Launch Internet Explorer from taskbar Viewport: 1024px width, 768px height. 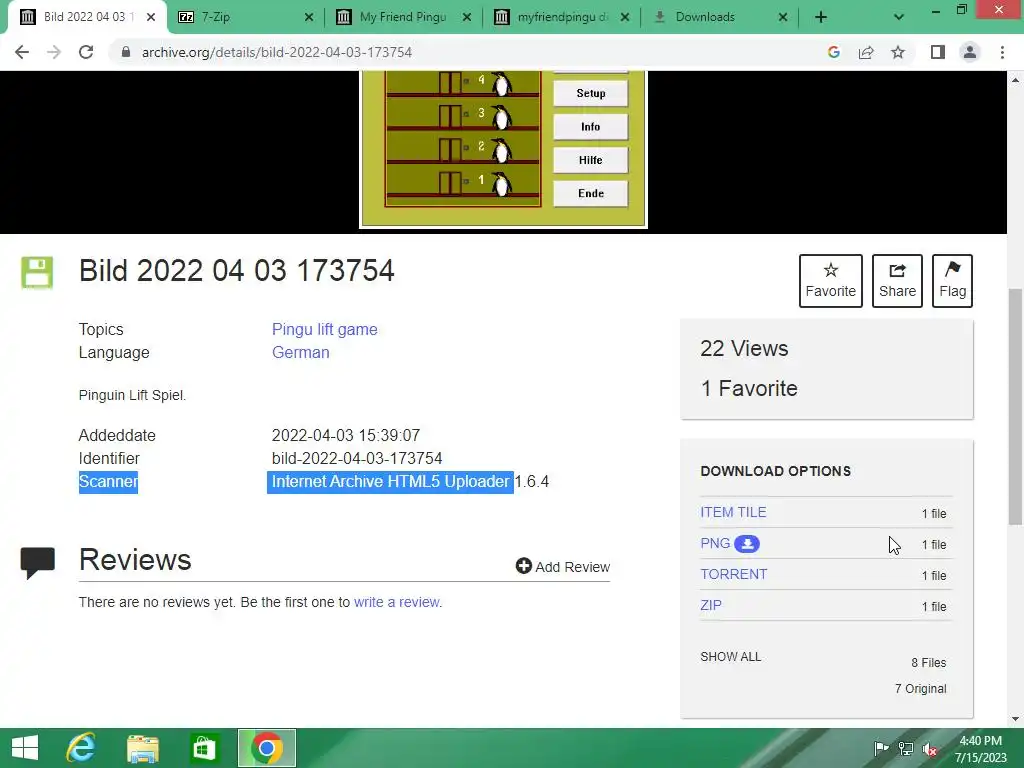point(81,748)
